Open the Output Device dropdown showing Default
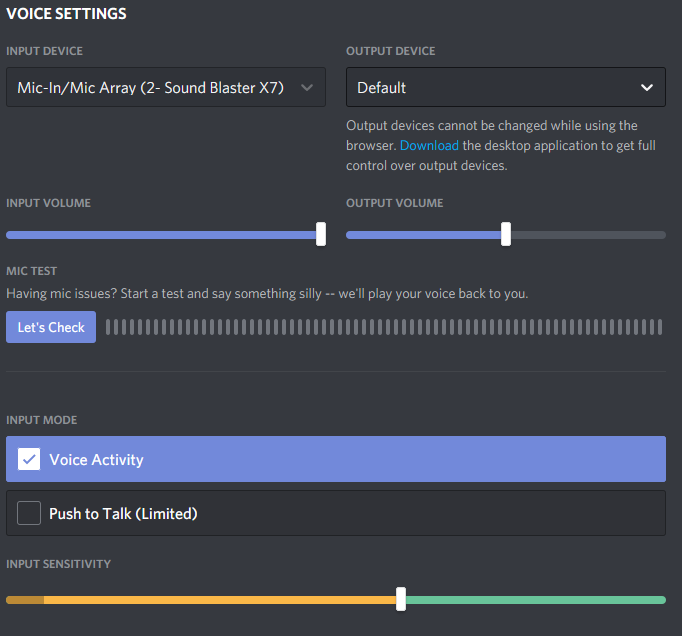This screenshot has width=682, height=636. point(490,87)
